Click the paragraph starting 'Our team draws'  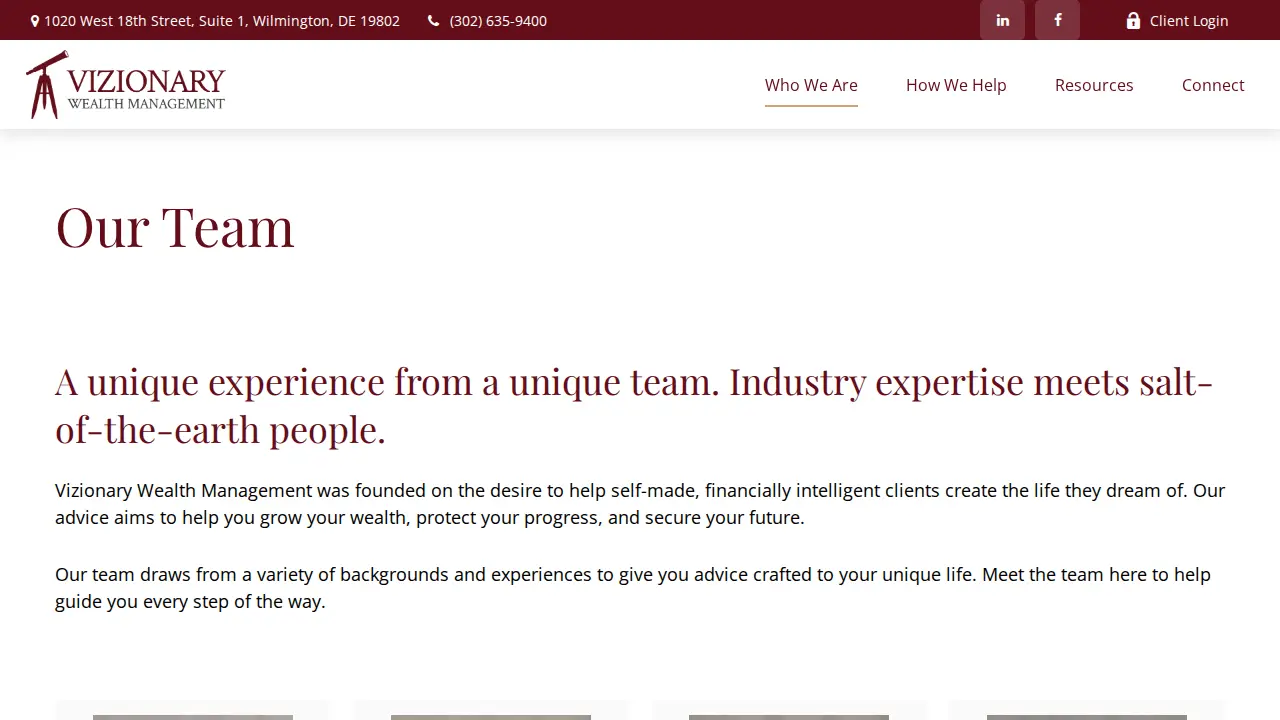[633, 588]
